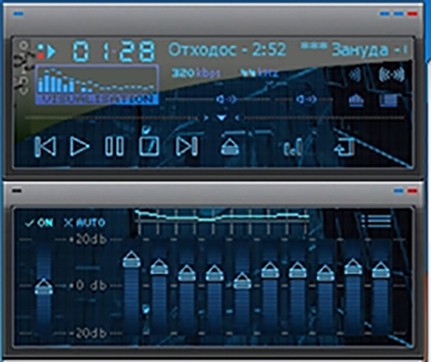Viewport: 431px width, 362px height.
Task: Toggle the surround sound icon
Action: [x=391, y=74]
